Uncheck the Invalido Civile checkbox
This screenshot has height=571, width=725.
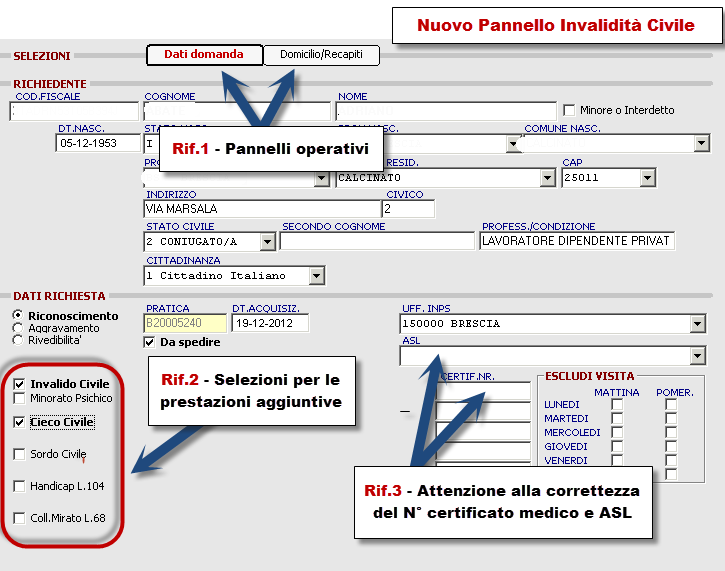click(x=19, y=384)
